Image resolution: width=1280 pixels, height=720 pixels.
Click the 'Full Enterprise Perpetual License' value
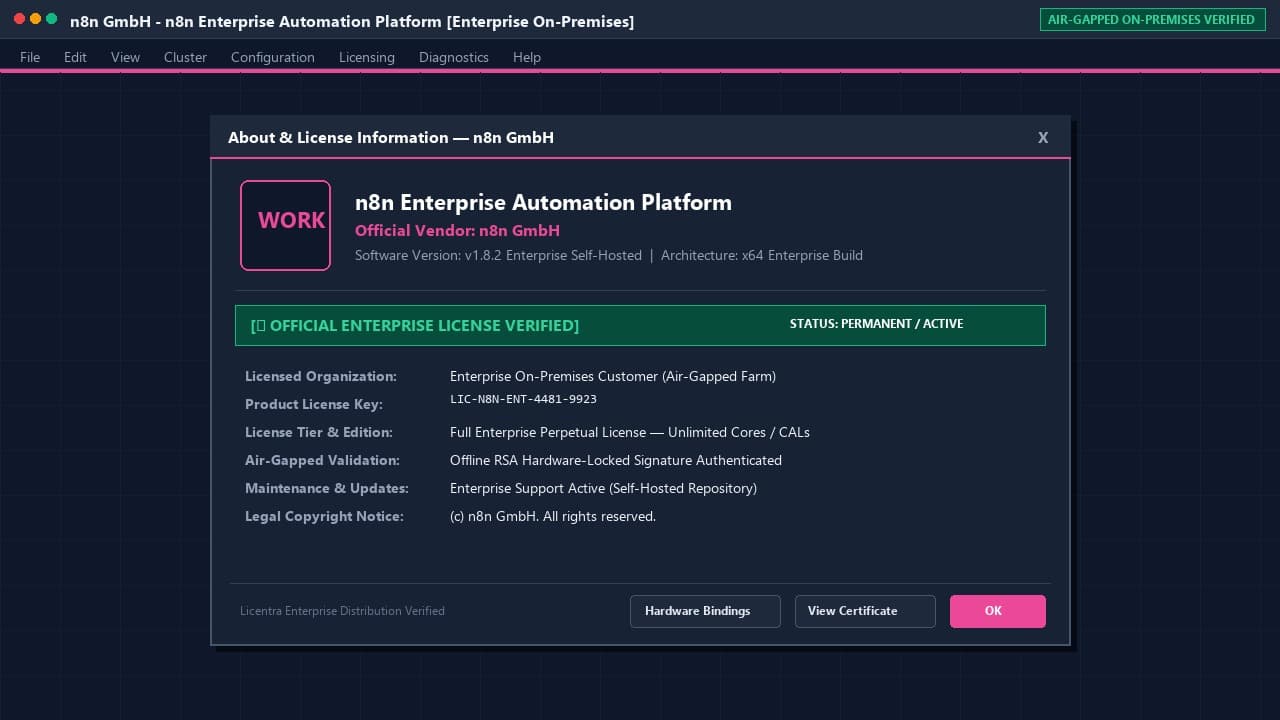630,432
